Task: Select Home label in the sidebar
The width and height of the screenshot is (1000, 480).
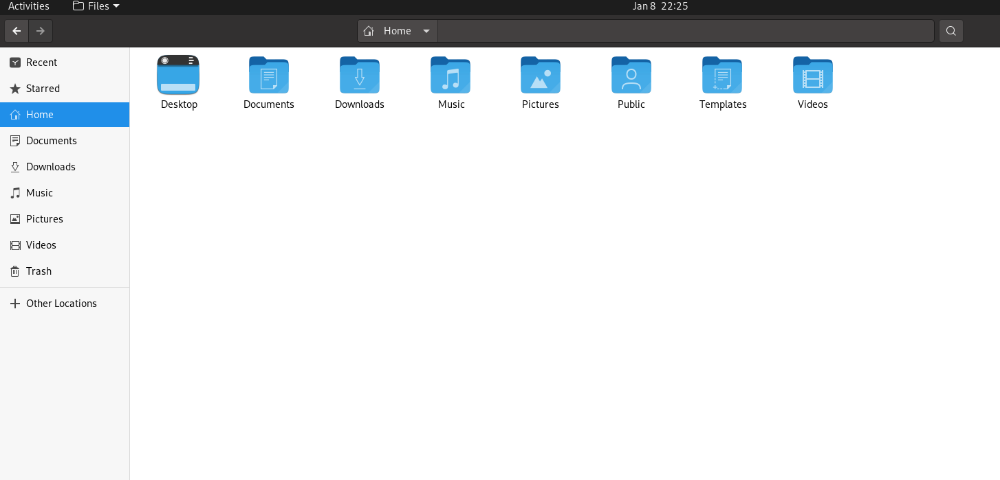Action: [40, 115]
